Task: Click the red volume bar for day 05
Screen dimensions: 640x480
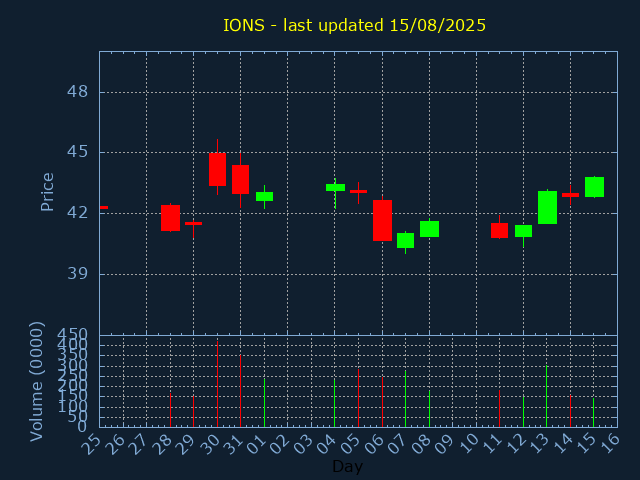Action: 358,398
